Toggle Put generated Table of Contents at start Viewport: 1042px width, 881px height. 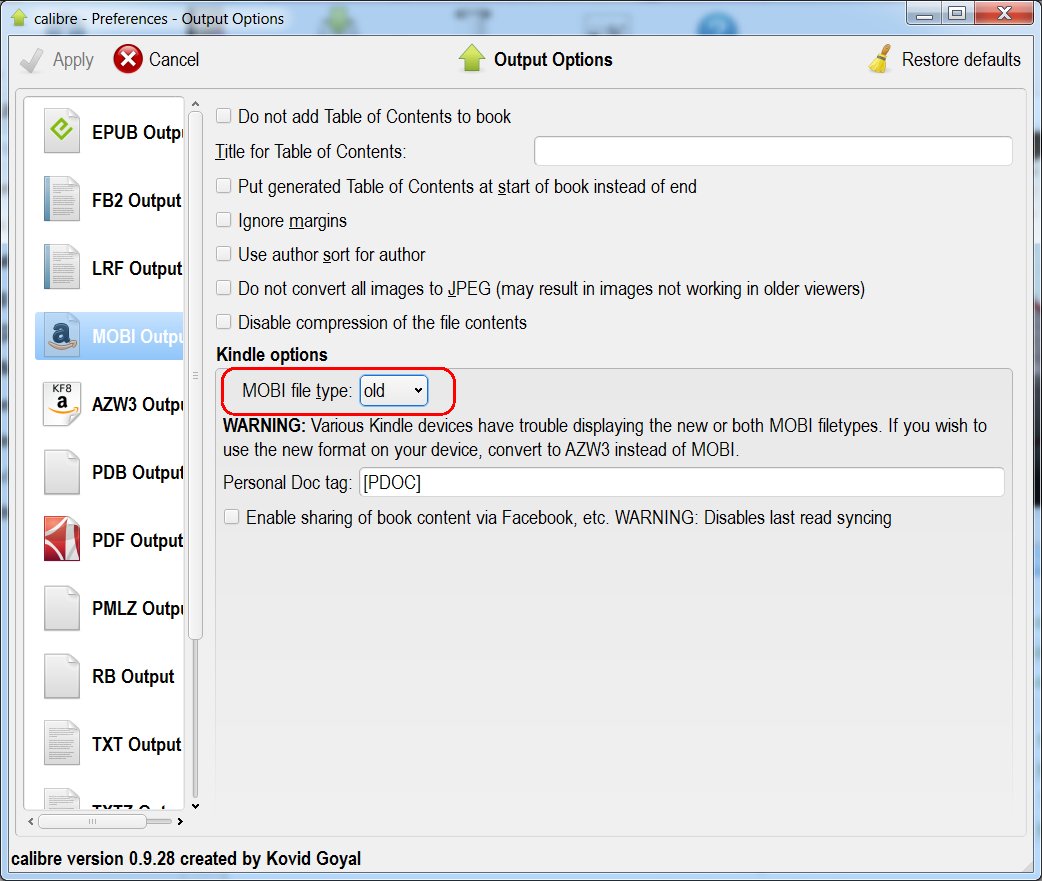(224, 185)
